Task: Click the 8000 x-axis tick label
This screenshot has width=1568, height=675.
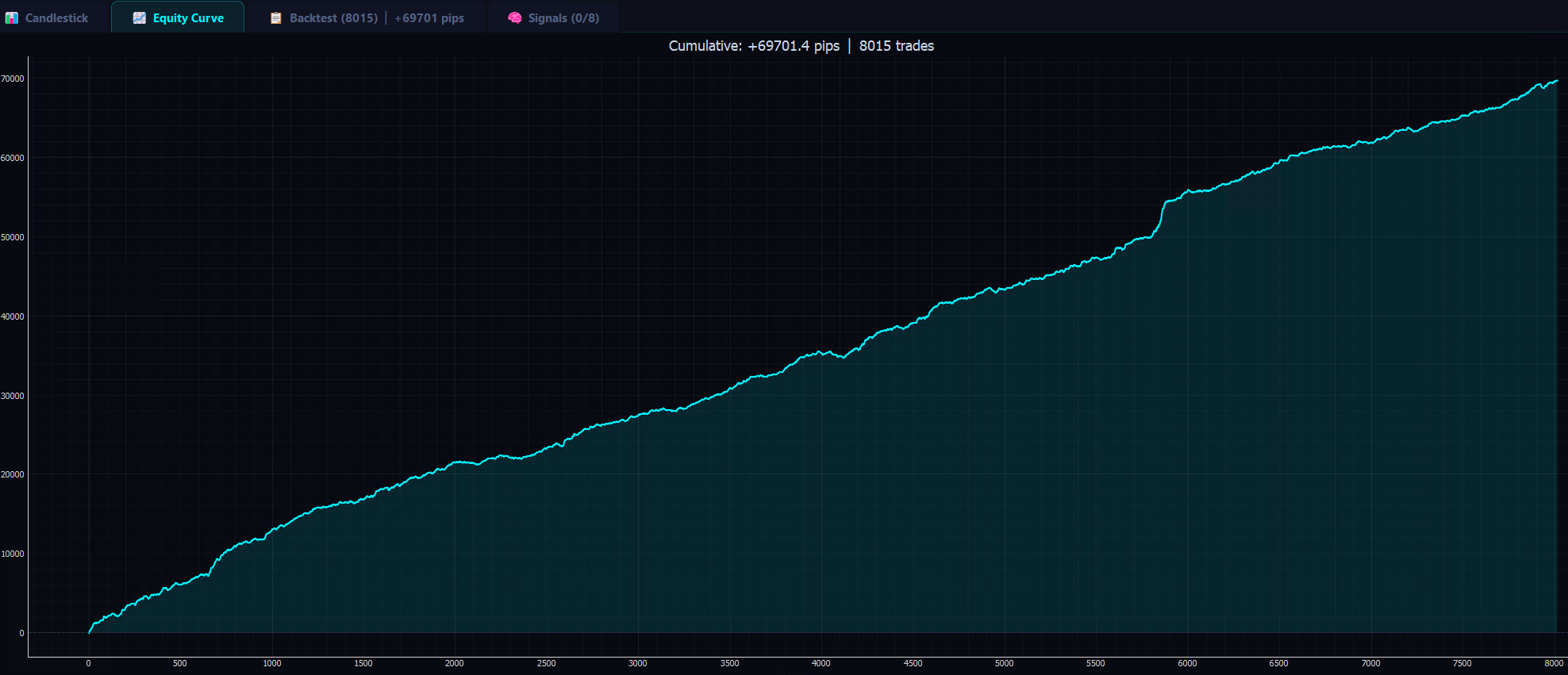Action: click(1554, 663)
